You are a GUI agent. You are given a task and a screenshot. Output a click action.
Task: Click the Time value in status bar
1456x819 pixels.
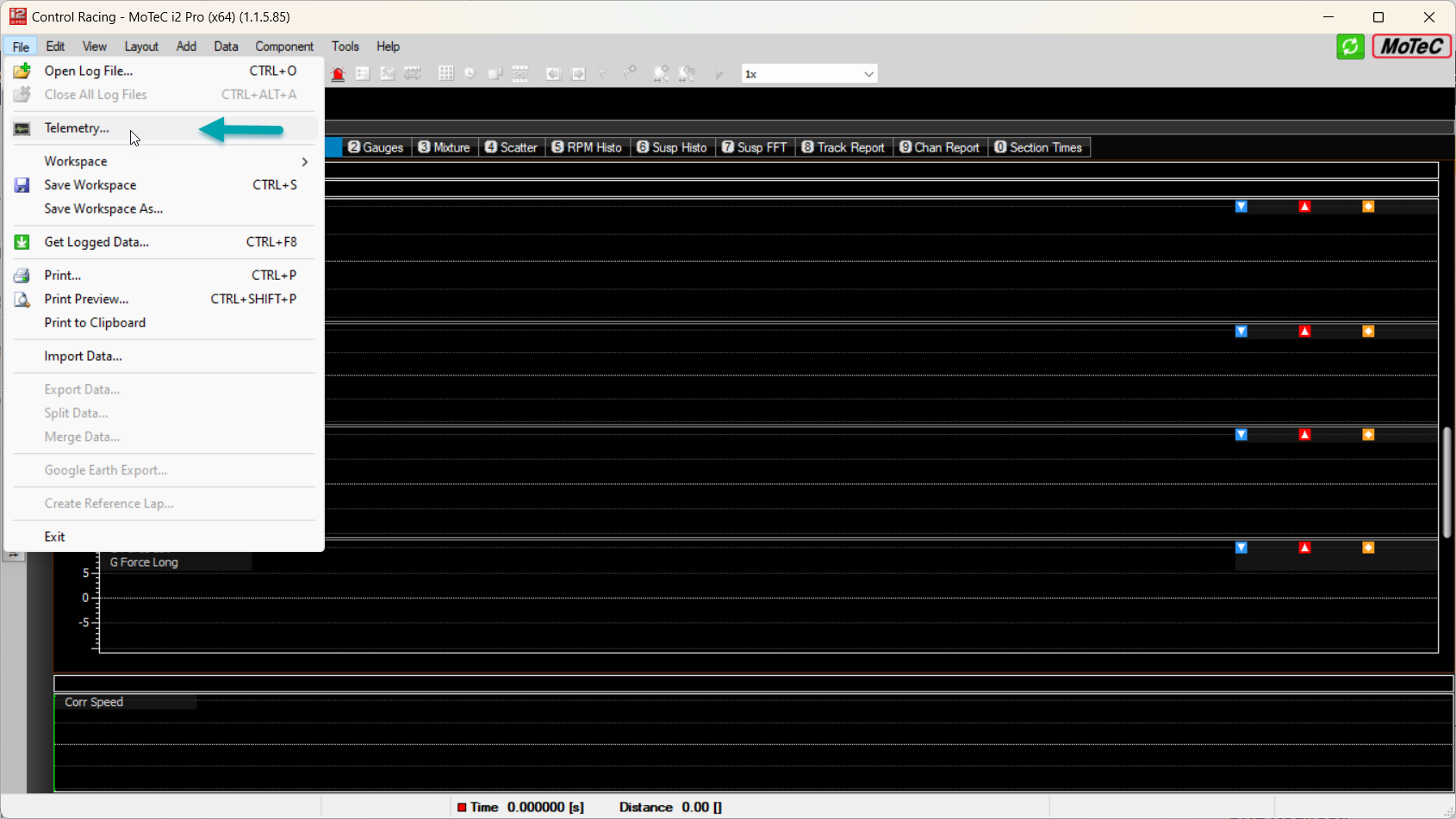tap(545, 808)
